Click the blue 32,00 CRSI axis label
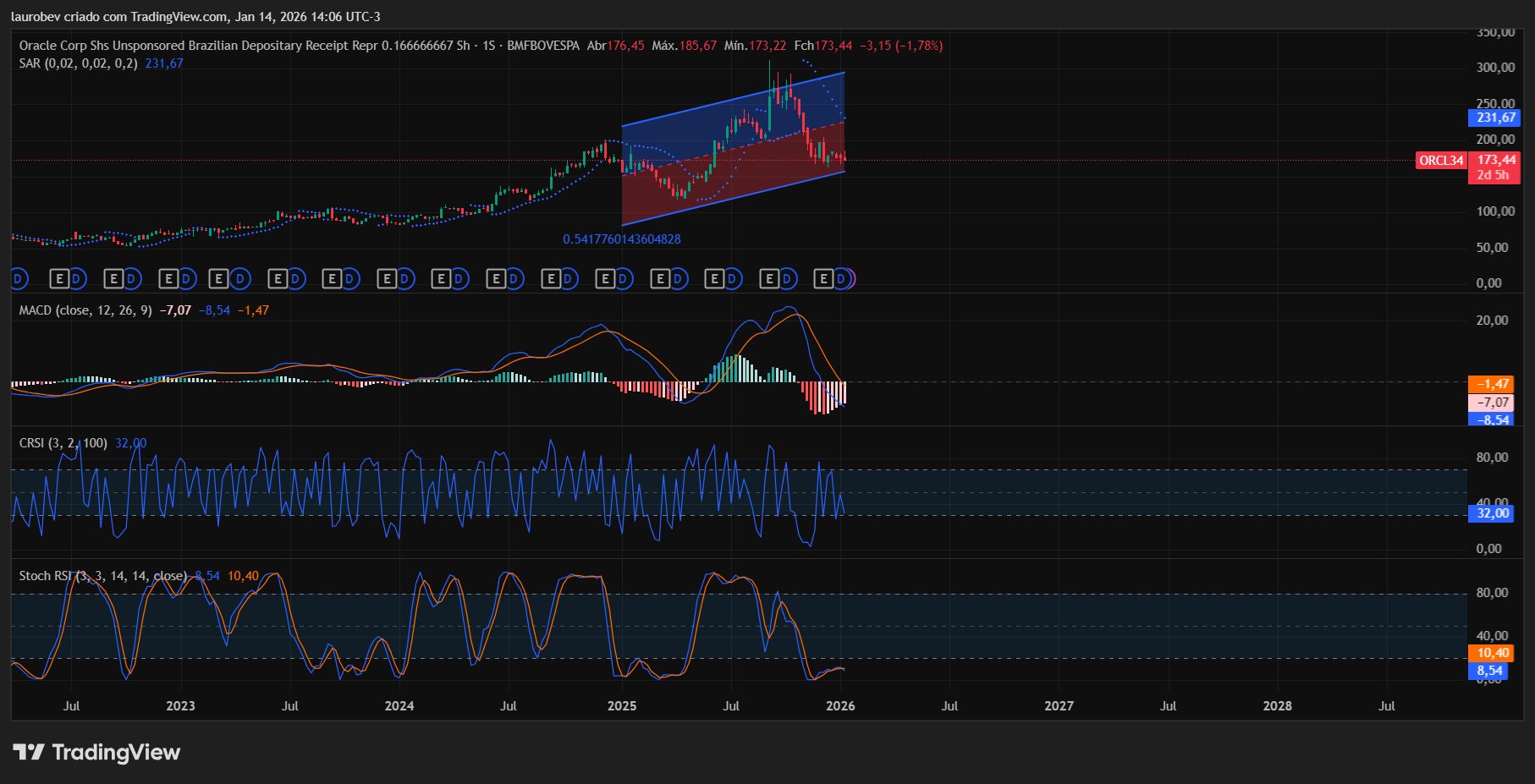This screenshot has height=784, width=1535. tap(1493, 513)
